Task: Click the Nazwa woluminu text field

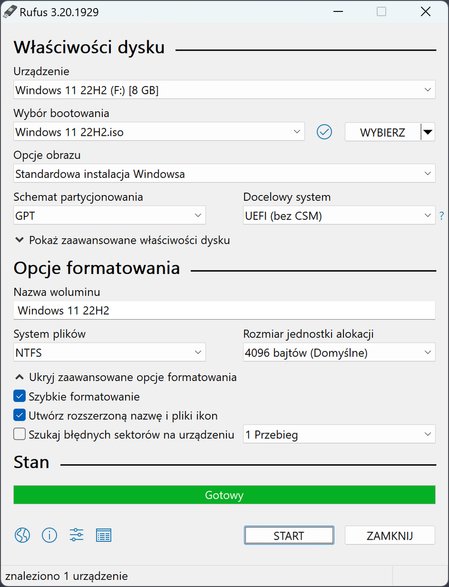Action: click(224, 310)
